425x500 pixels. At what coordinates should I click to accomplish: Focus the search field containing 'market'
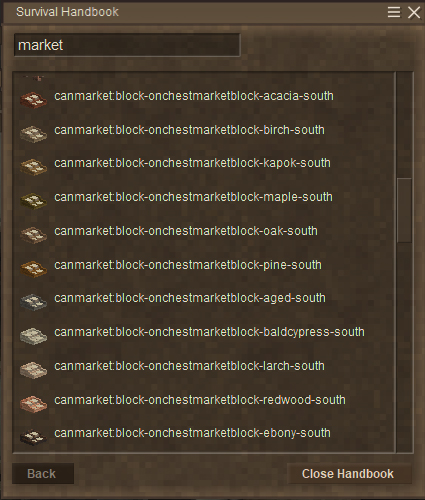pos(127,45)
